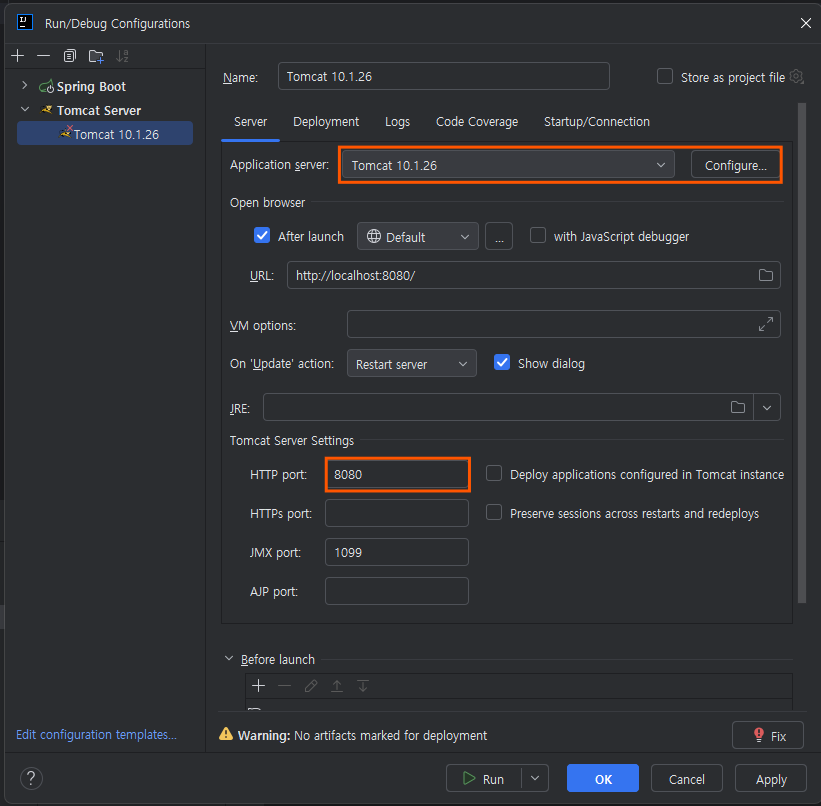Select the Server tab
The height and width of the screenshot is (806, 821).
point(250,122)
